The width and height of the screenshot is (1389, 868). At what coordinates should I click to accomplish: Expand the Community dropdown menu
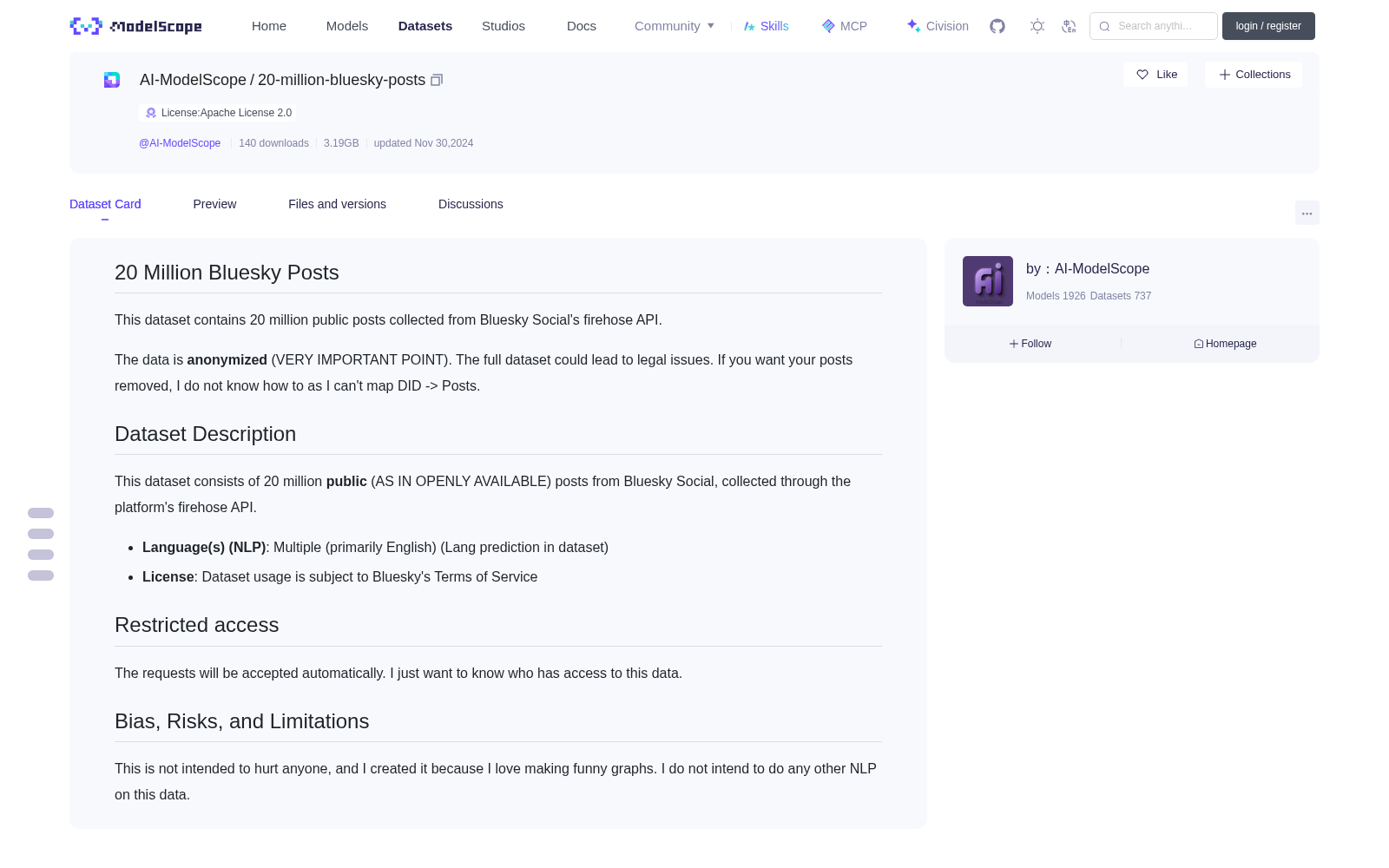click(x=675, y=26)
